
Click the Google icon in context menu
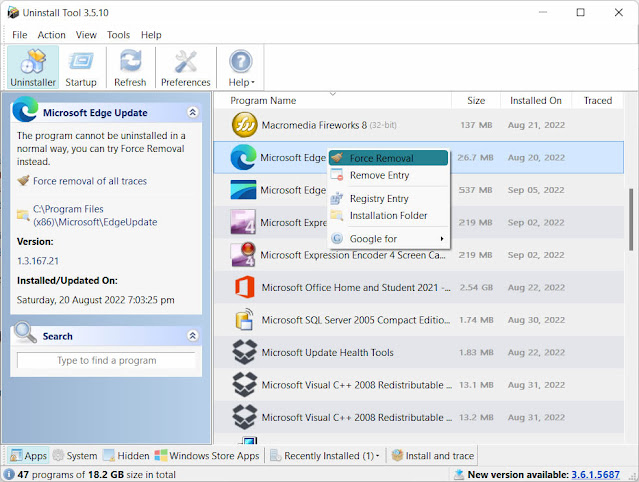337,238
